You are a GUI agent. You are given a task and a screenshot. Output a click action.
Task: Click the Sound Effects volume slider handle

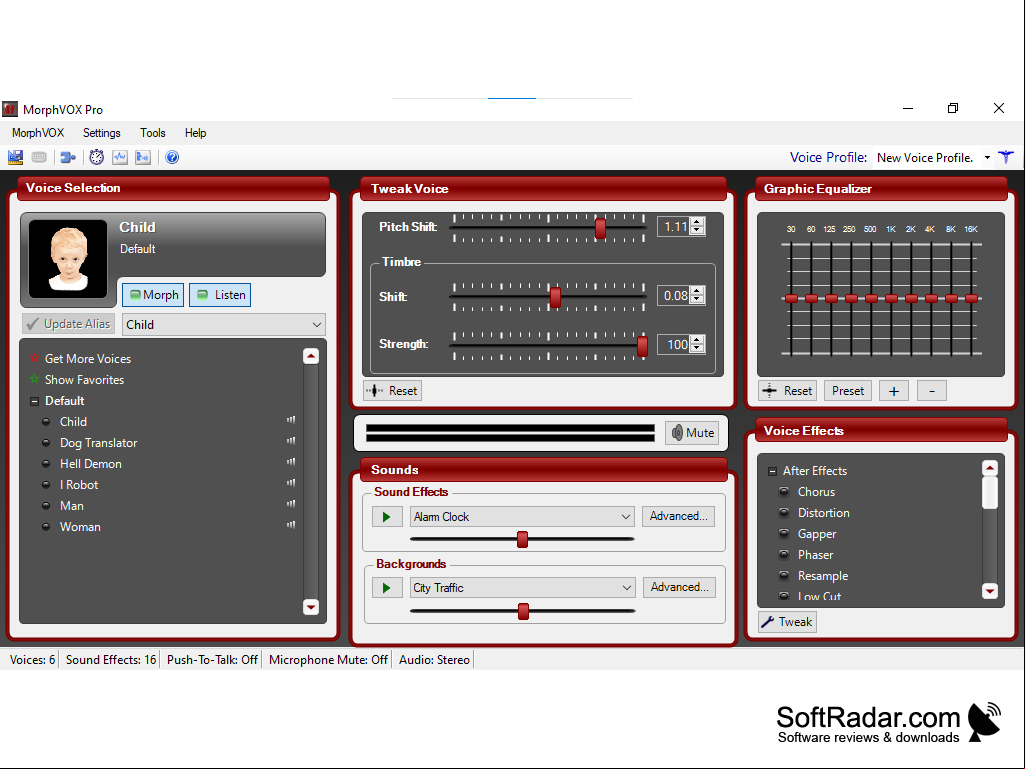tap(522, 539)
